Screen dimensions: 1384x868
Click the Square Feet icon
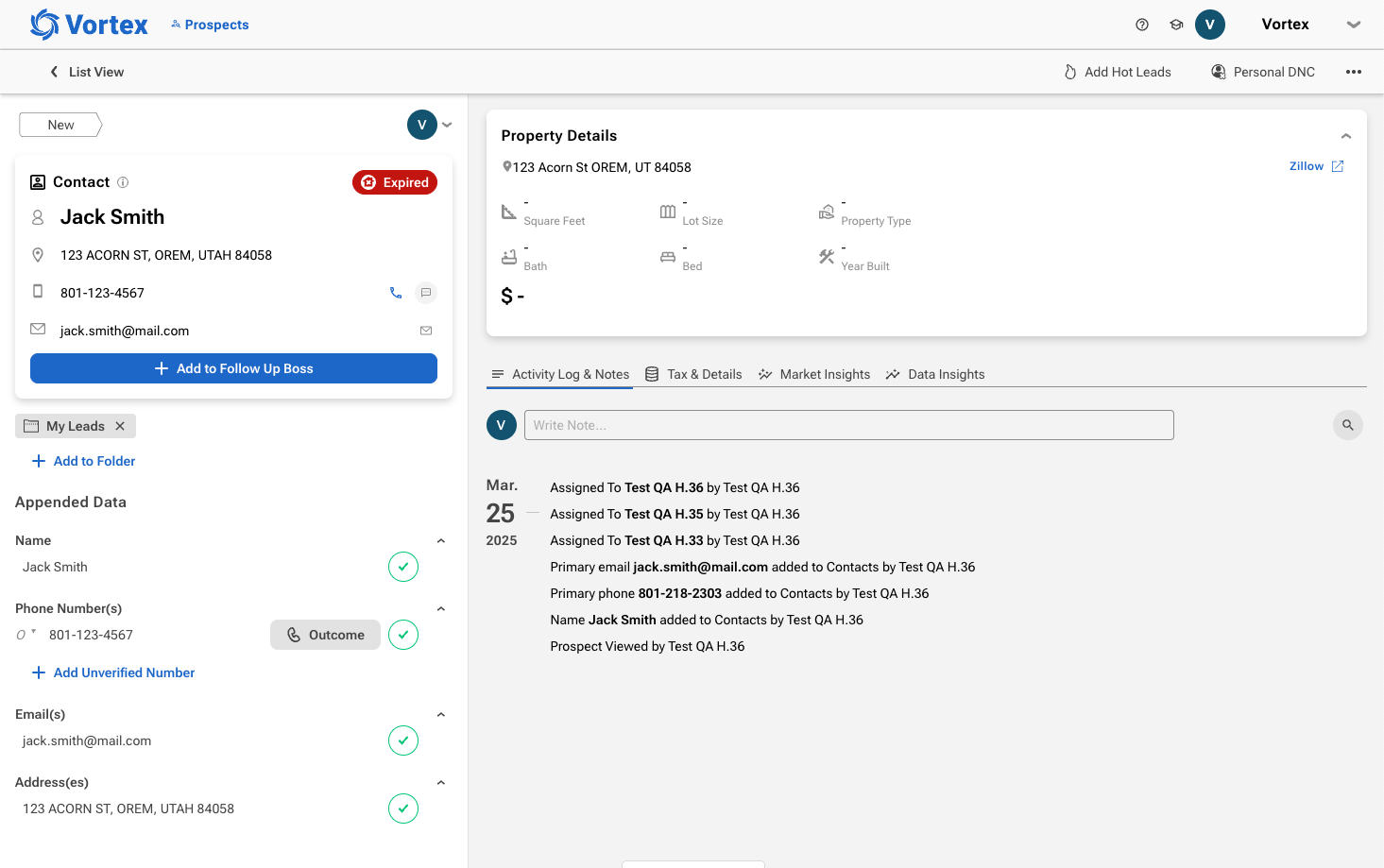pos(508,212)
